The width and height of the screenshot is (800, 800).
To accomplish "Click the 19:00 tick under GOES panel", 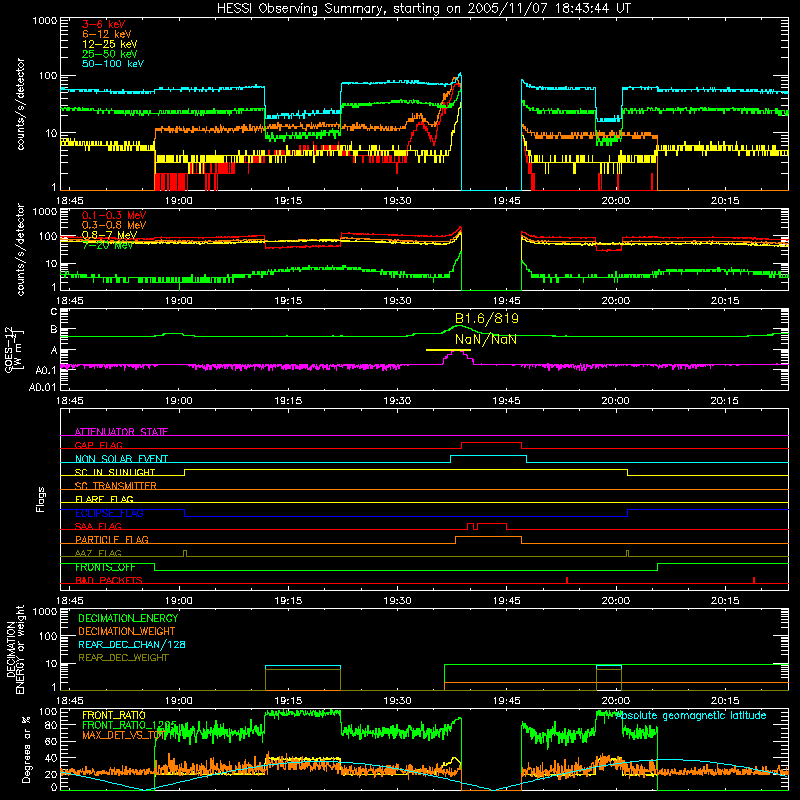I will point(179,401).
